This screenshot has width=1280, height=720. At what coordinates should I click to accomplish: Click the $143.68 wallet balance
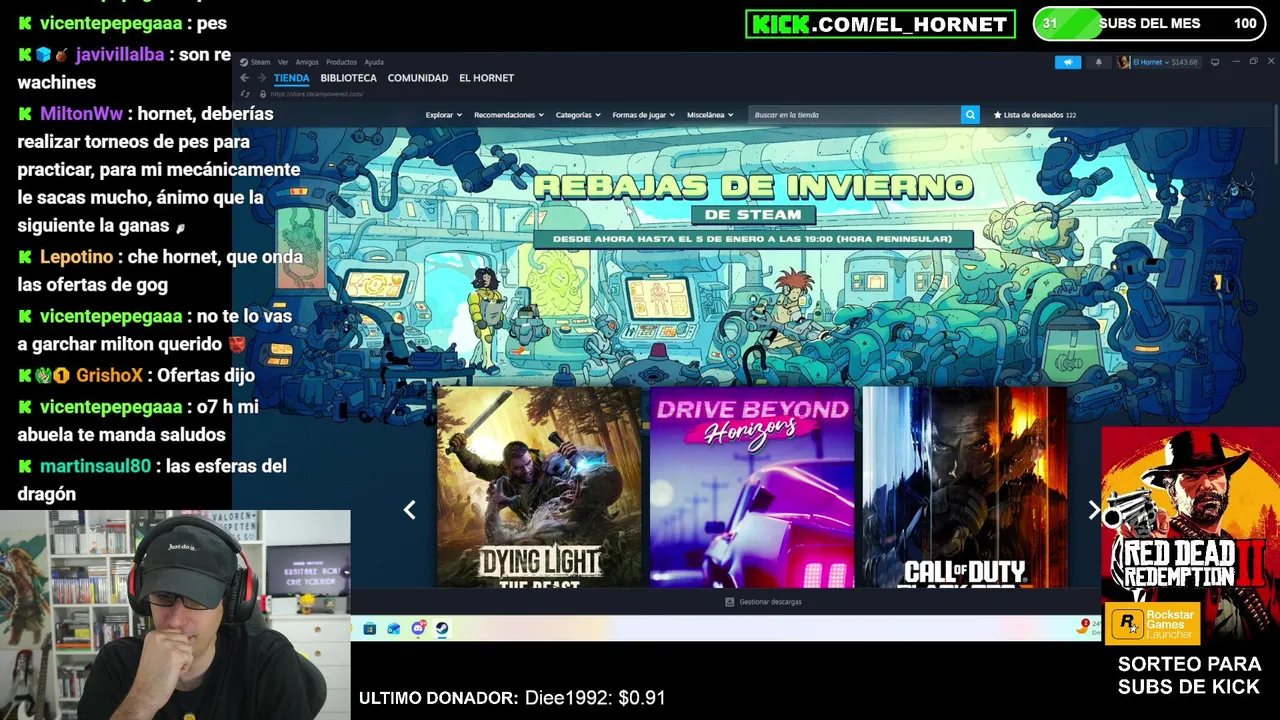coord(1184,62)
